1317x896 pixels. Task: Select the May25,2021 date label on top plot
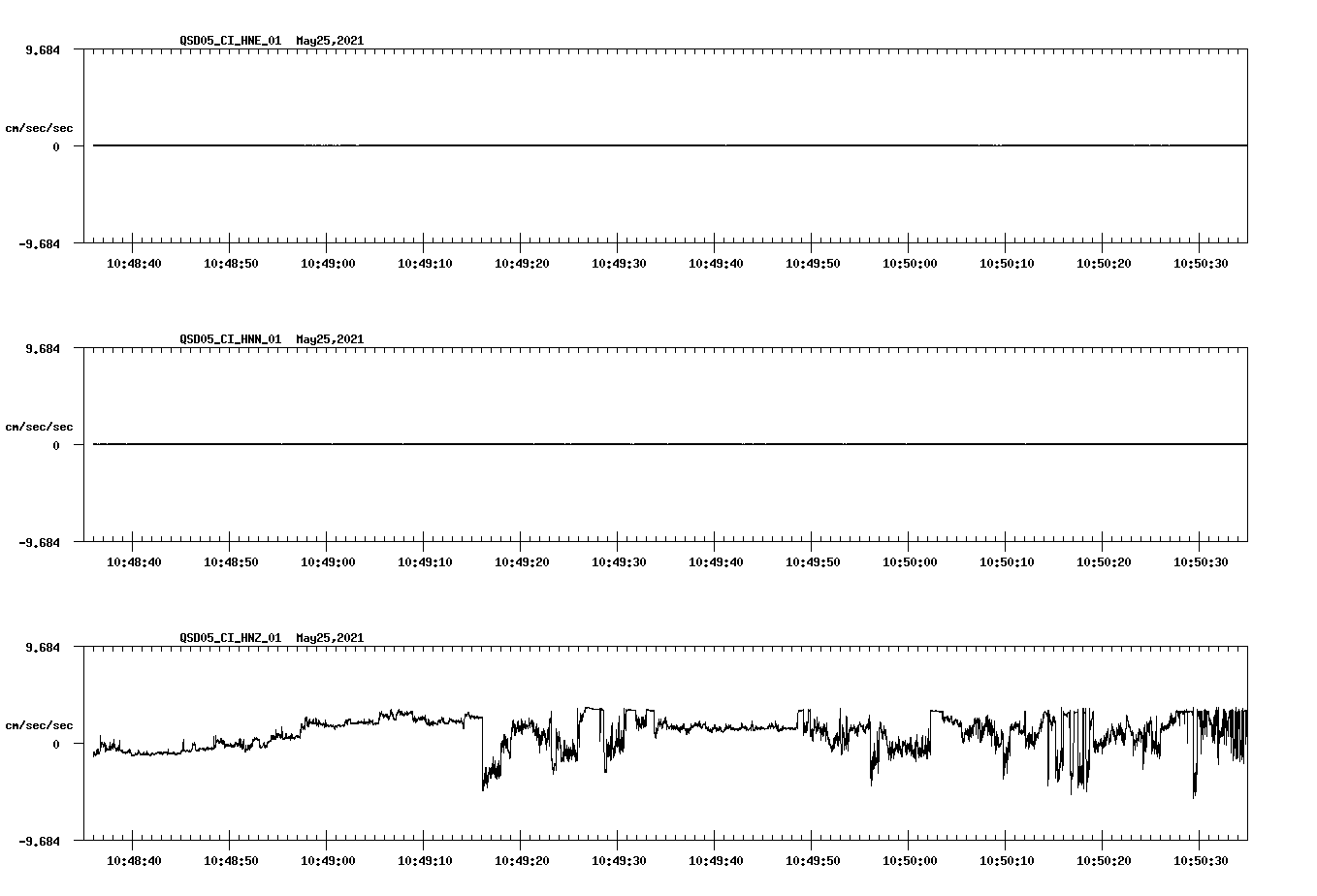point(329,41)
